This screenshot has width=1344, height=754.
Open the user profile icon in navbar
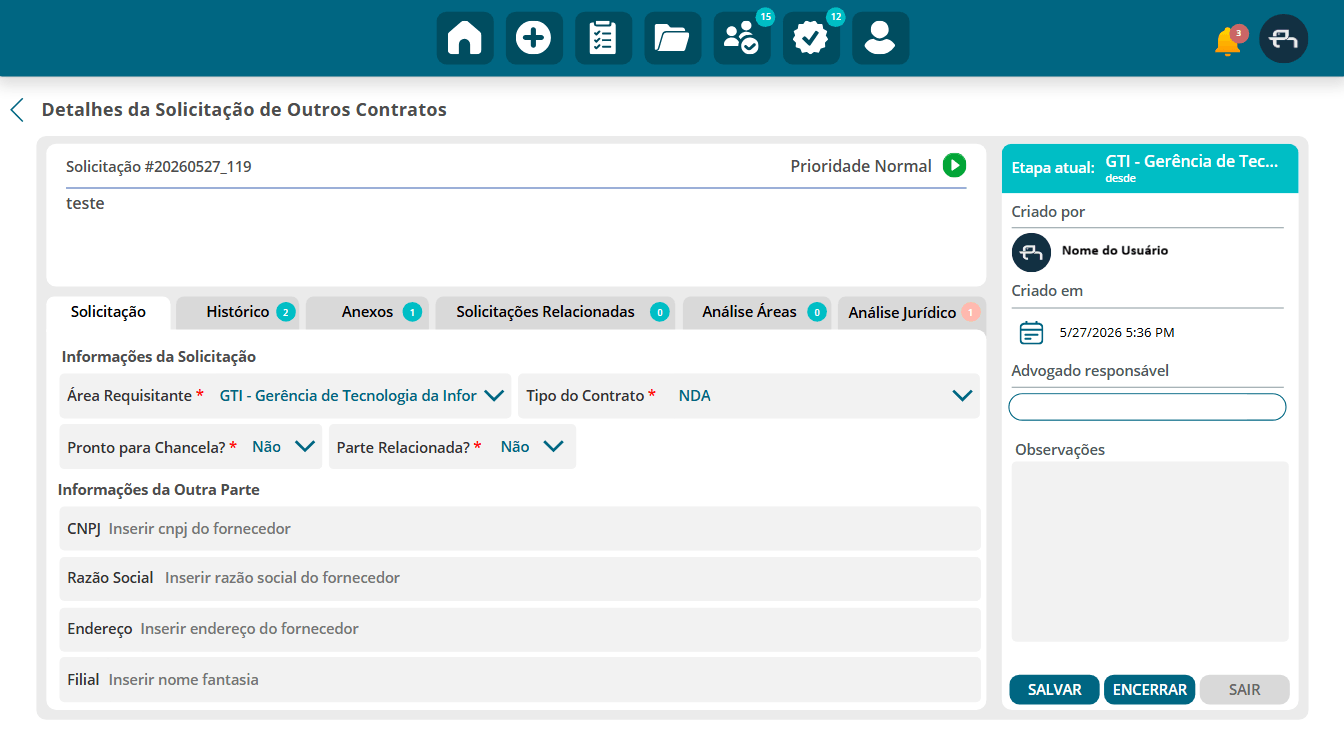tap(880, 38)
